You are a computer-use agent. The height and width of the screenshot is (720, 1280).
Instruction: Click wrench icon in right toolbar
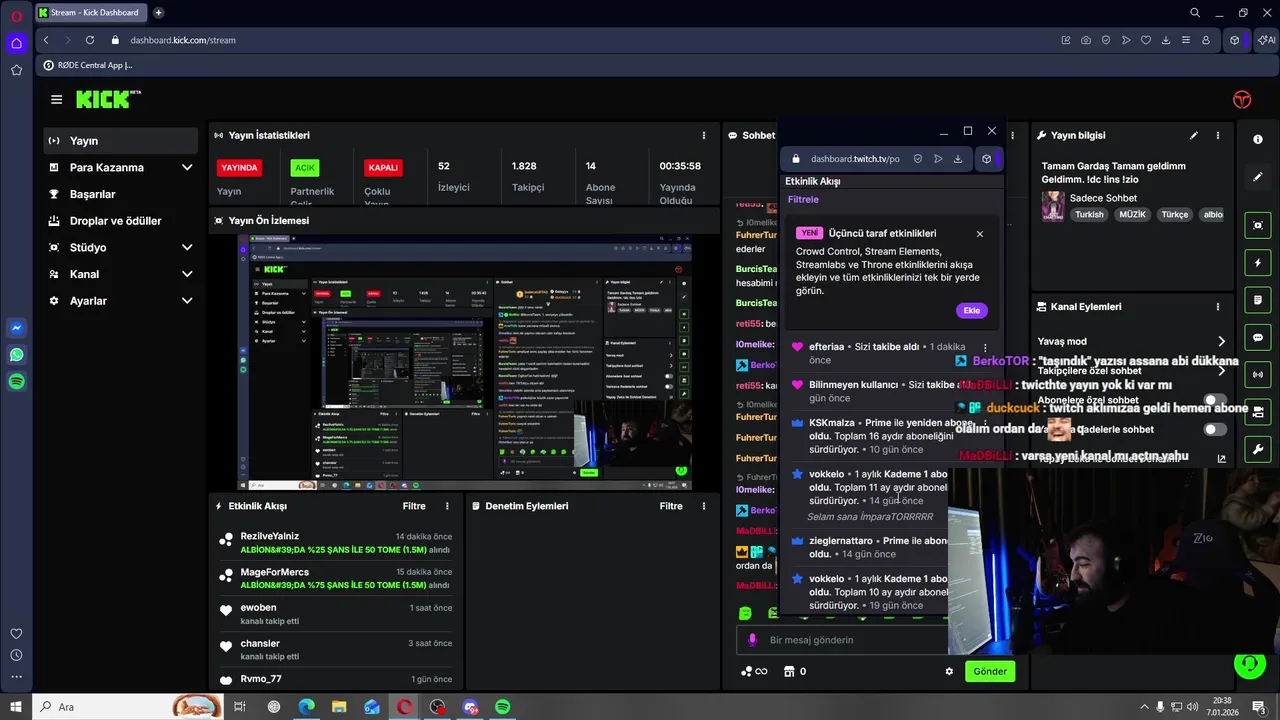point(1258,449)
